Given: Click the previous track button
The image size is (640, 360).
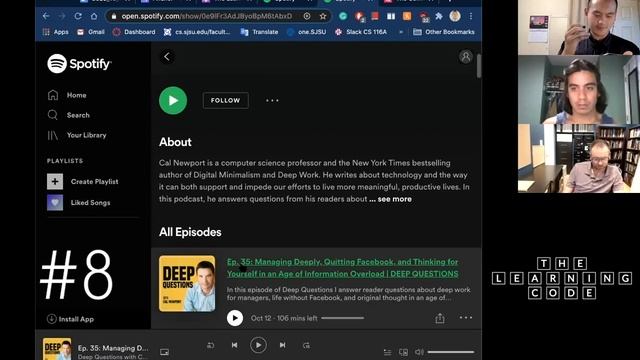Looking at the screenshot, I should [234, 345].
